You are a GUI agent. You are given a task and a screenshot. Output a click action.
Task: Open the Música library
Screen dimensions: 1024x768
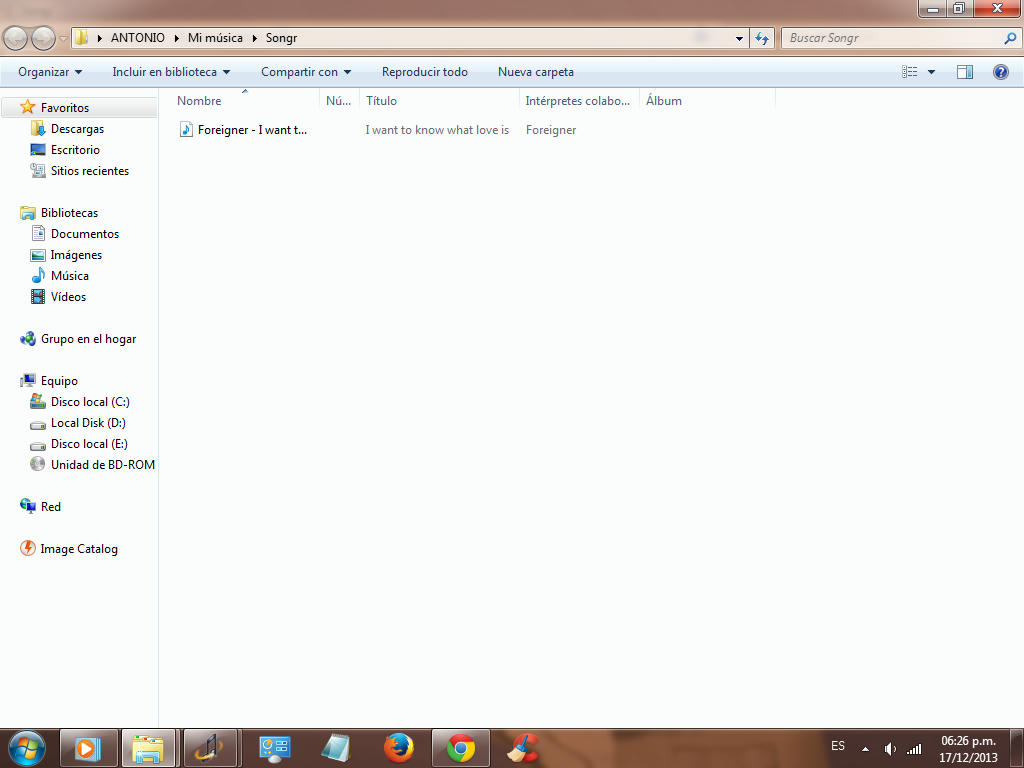point(69,276)
